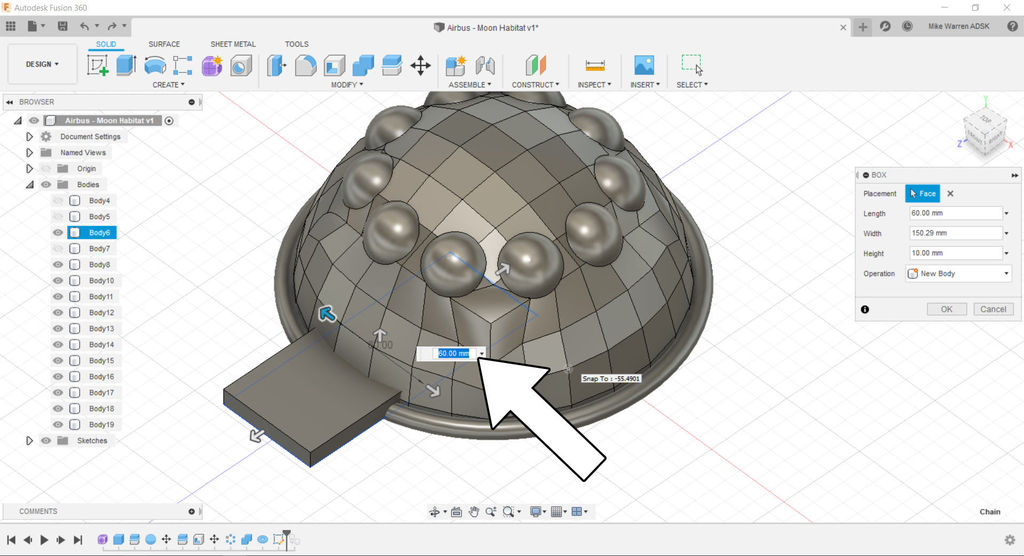1024x556 pixels.
Task: Toggle visibility of the Bodies folder
Action: coord(46,185)
